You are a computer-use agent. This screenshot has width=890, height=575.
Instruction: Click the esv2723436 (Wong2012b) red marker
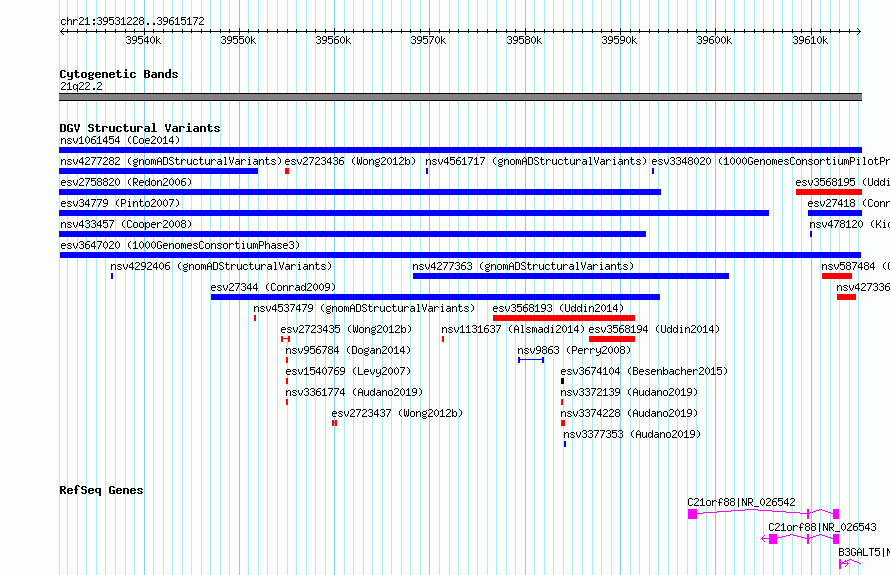pyautogui.click(x=287, y=171)
